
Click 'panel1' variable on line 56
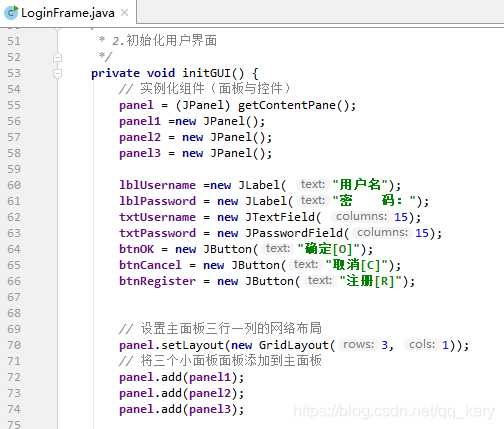pos(140,121)
